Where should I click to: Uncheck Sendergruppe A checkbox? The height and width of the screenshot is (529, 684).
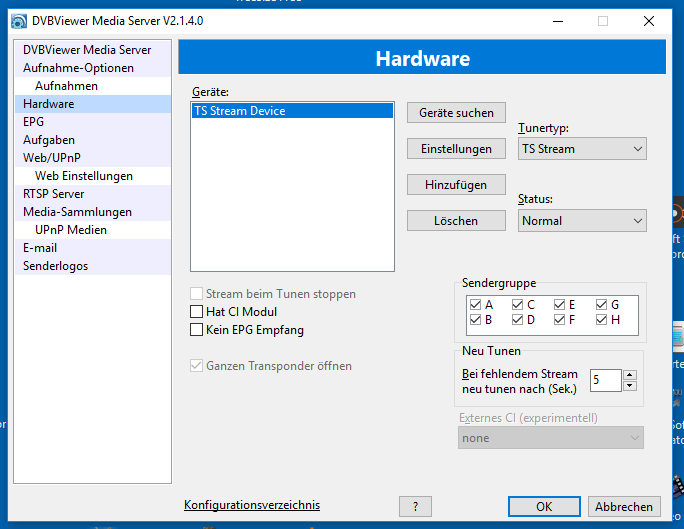tap(475, 305)
